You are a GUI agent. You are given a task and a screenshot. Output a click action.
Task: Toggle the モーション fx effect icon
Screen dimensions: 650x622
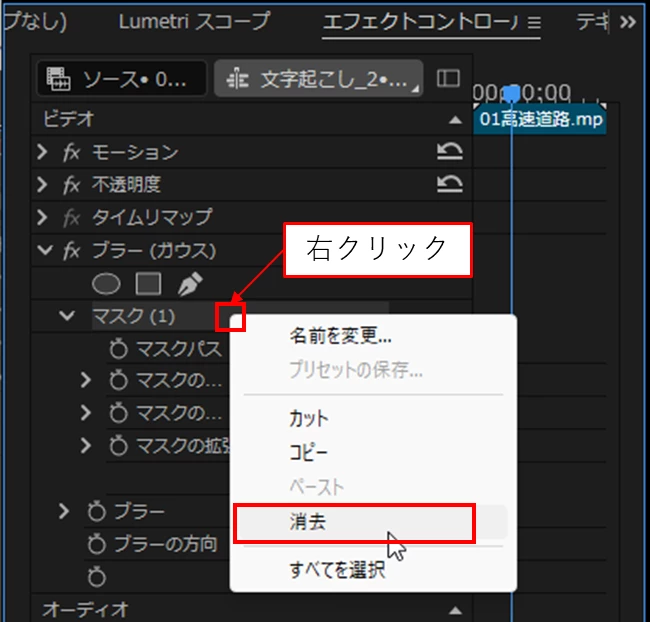coord(71,152)
